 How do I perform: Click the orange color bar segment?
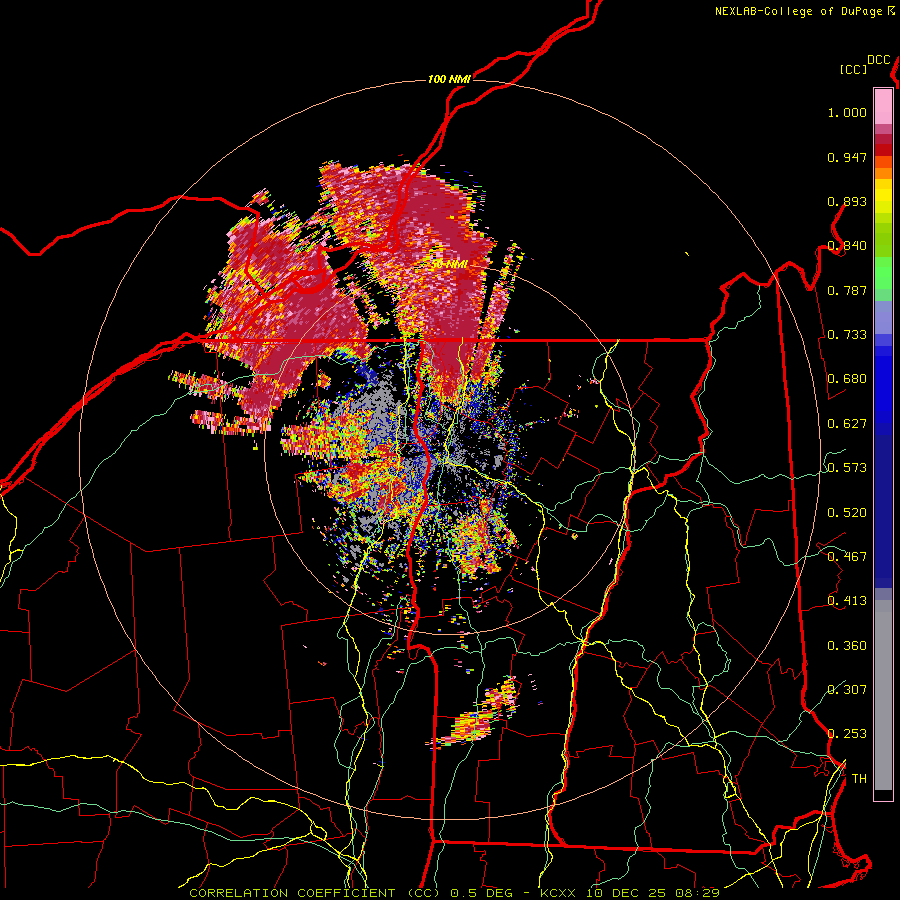883,173
